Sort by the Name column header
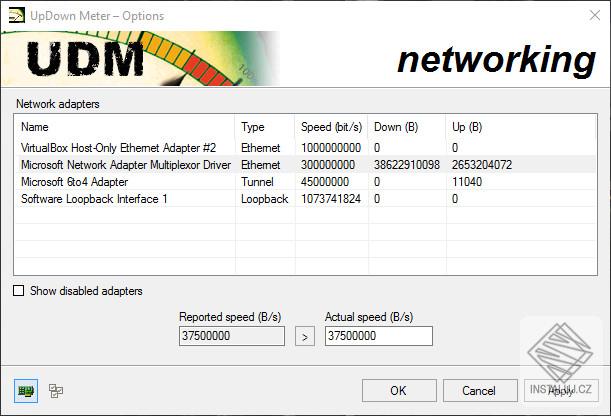This screenshot has height=416, width=611. point(124,127)
